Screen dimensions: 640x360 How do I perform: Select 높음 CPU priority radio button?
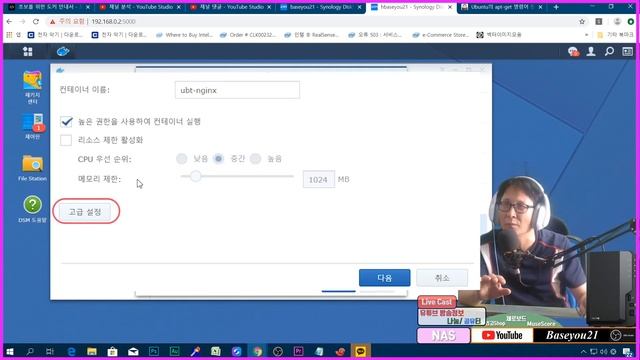(256, 159)
